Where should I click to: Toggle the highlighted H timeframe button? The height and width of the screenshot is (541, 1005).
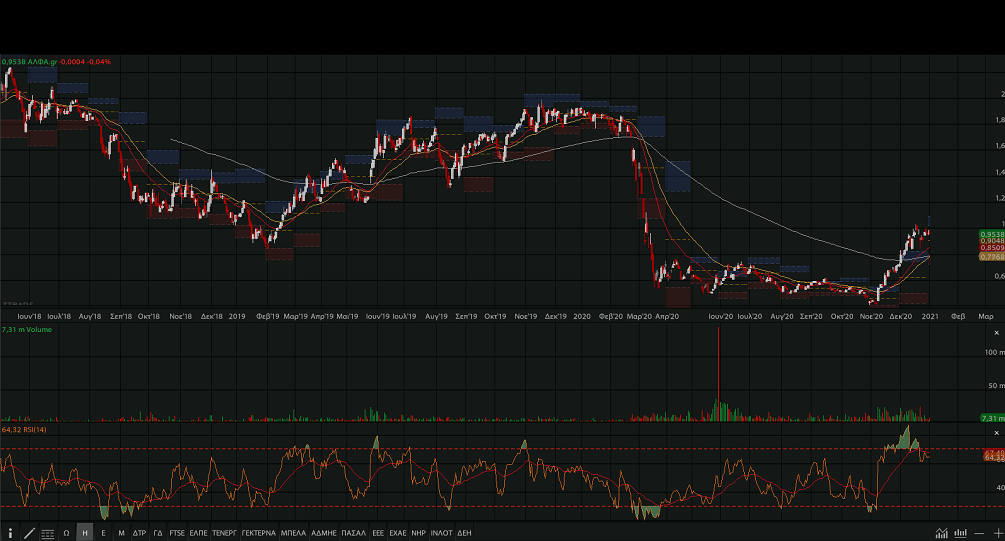[x=85, y=533]
